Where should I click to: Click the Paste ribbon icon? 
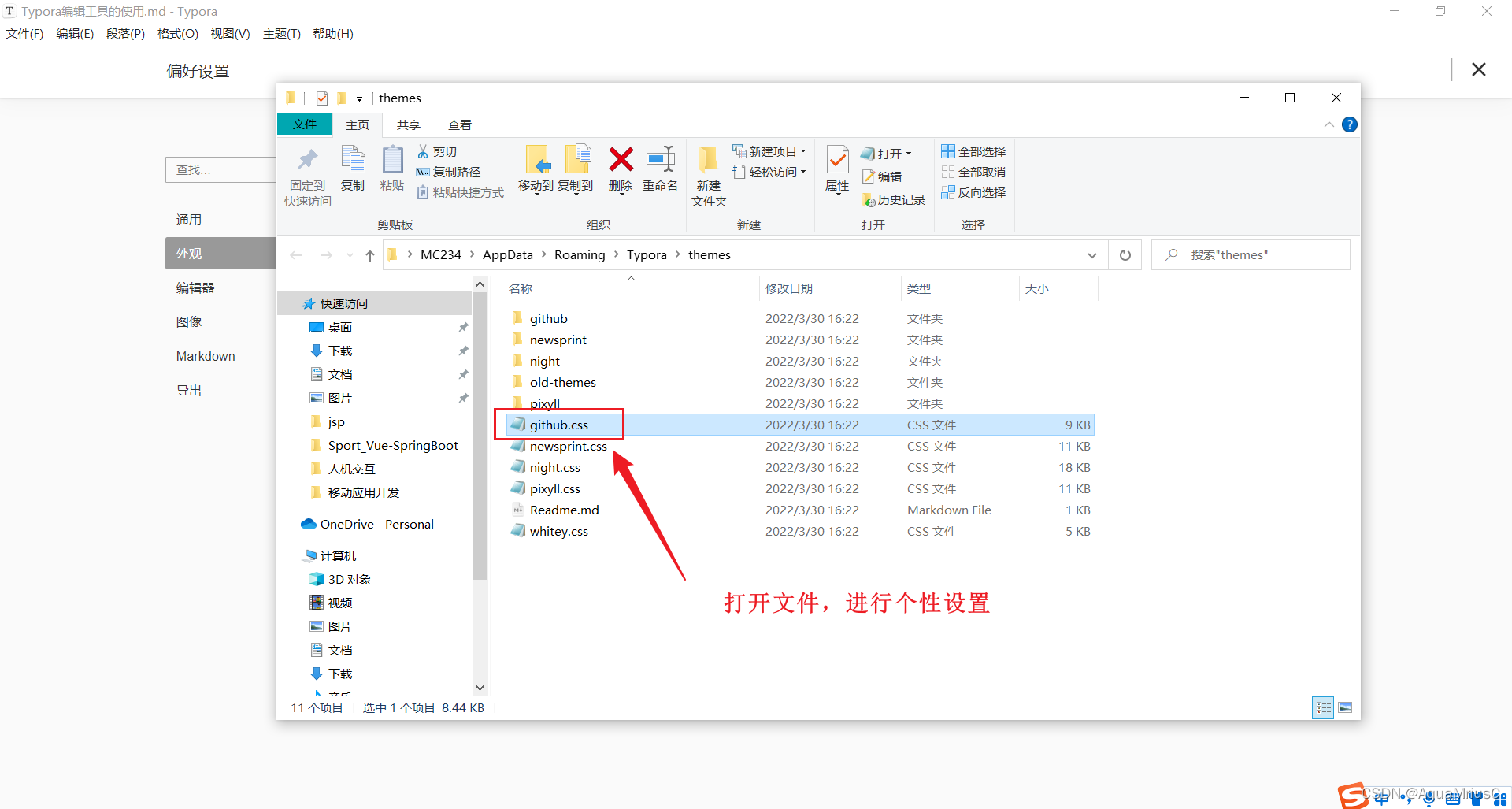392,160
